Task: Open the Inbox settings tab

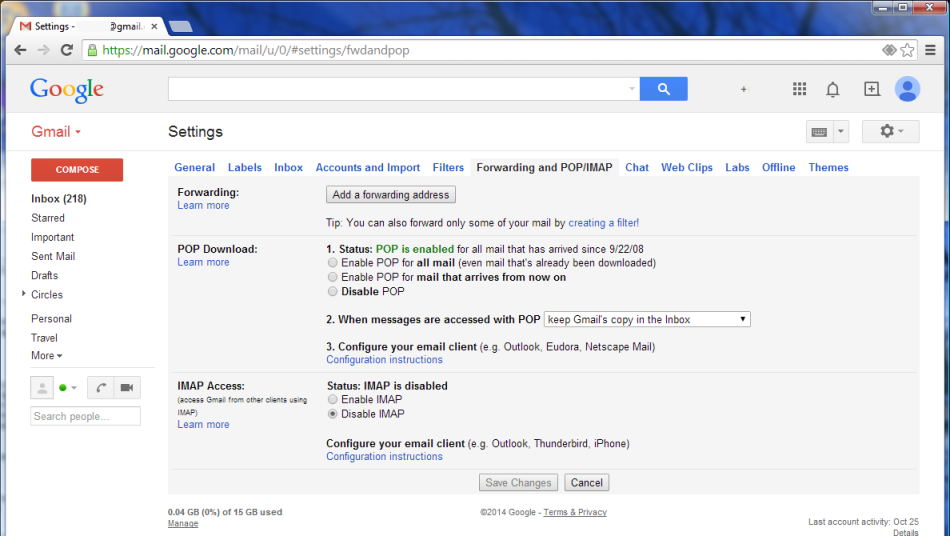Action: (x=288, y=167)
